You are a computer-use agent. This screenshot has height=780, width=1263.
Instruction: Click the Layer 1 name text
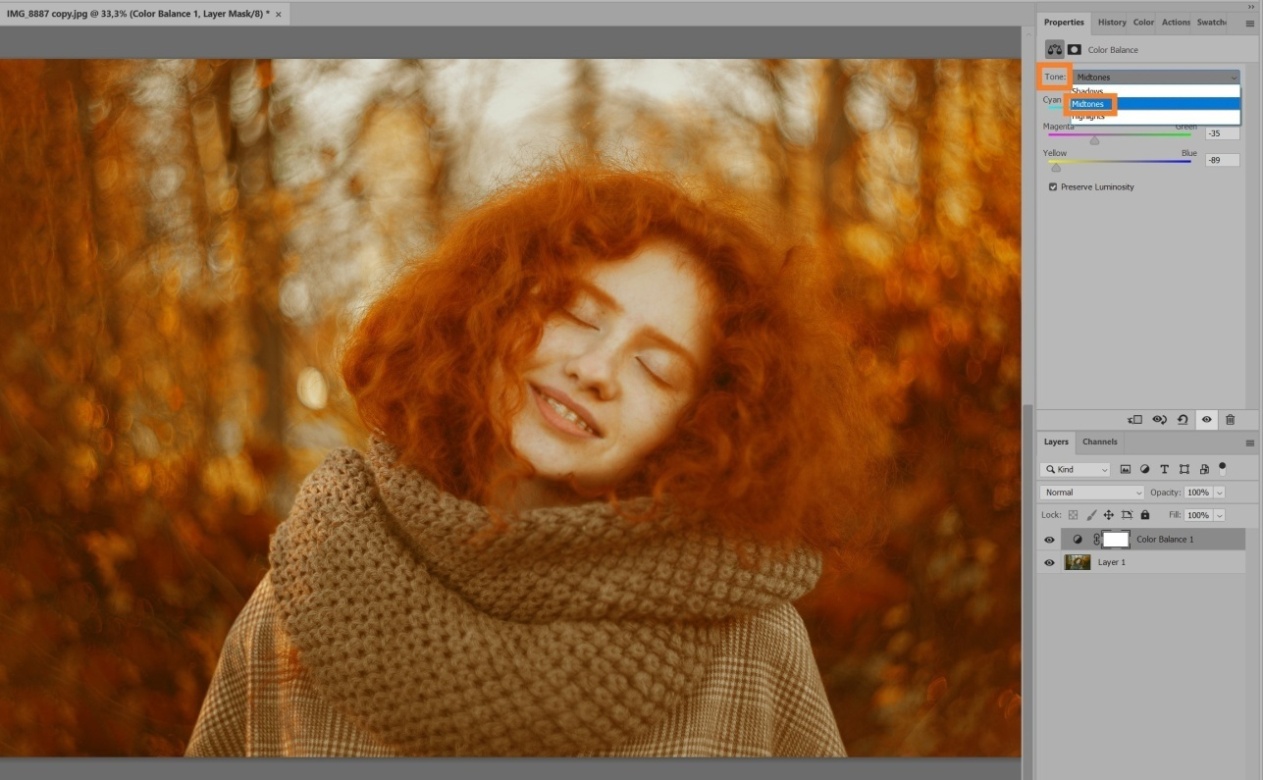1111,563
